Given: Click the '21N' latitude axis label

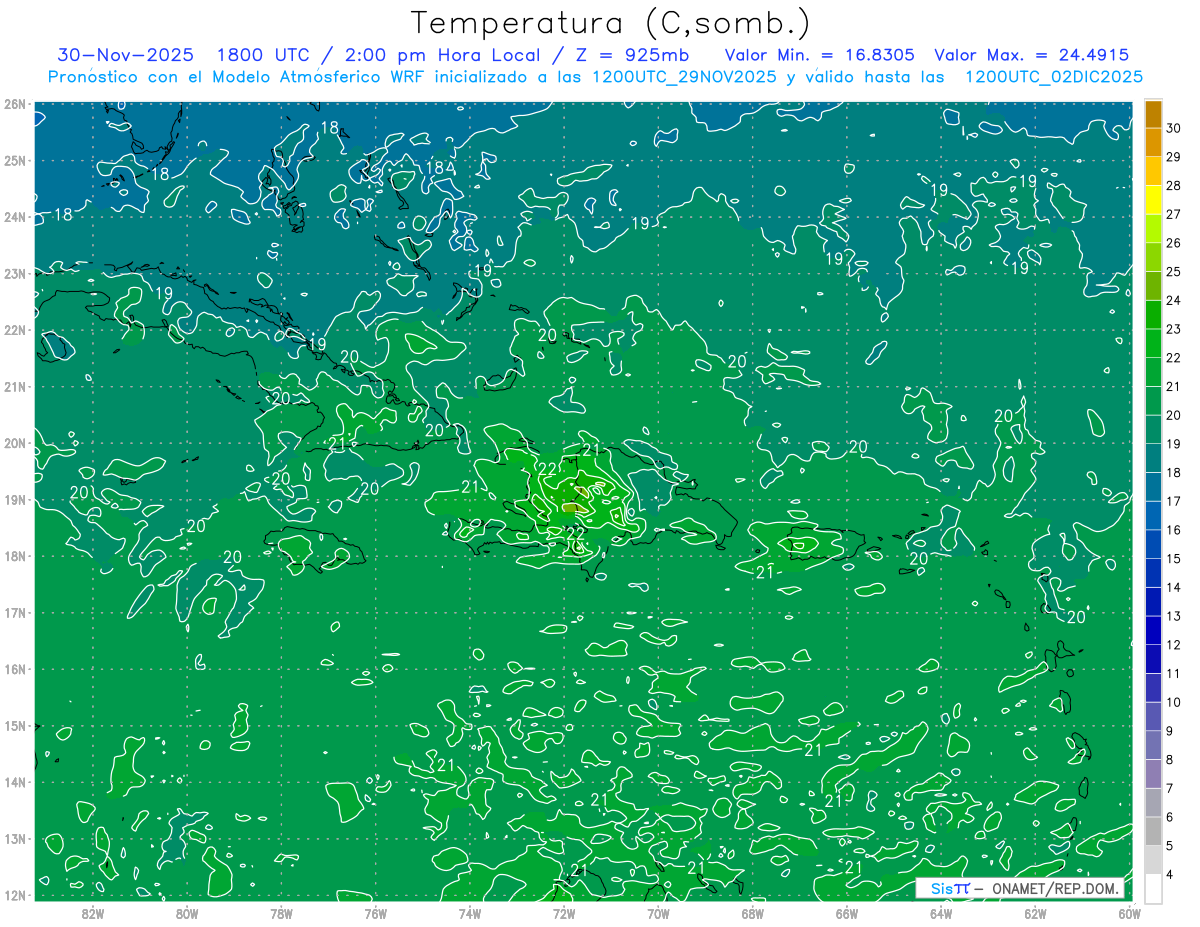Looking at the screenshot, I should coord(14,386).
